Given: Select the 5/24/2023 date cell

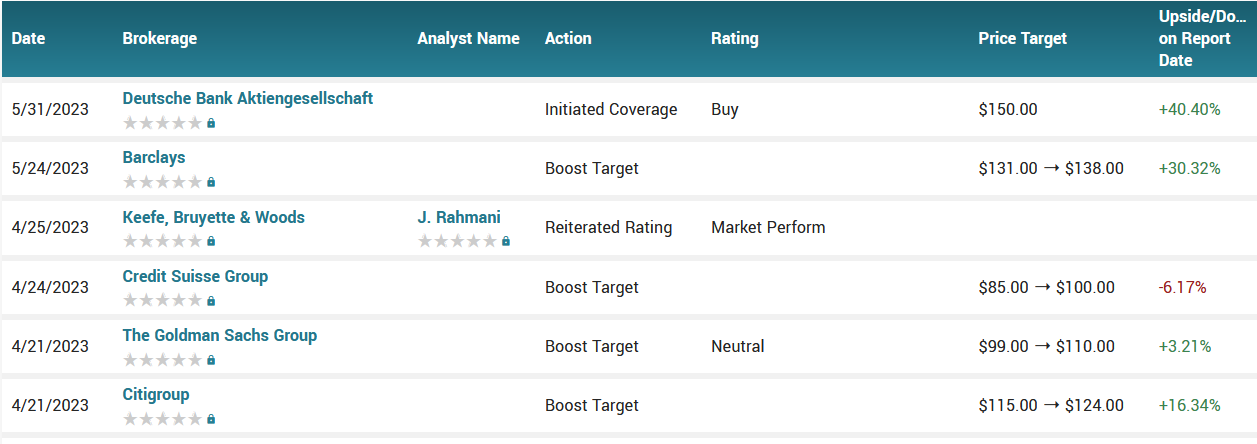Looking at the screenshot, I should [50, 168].
